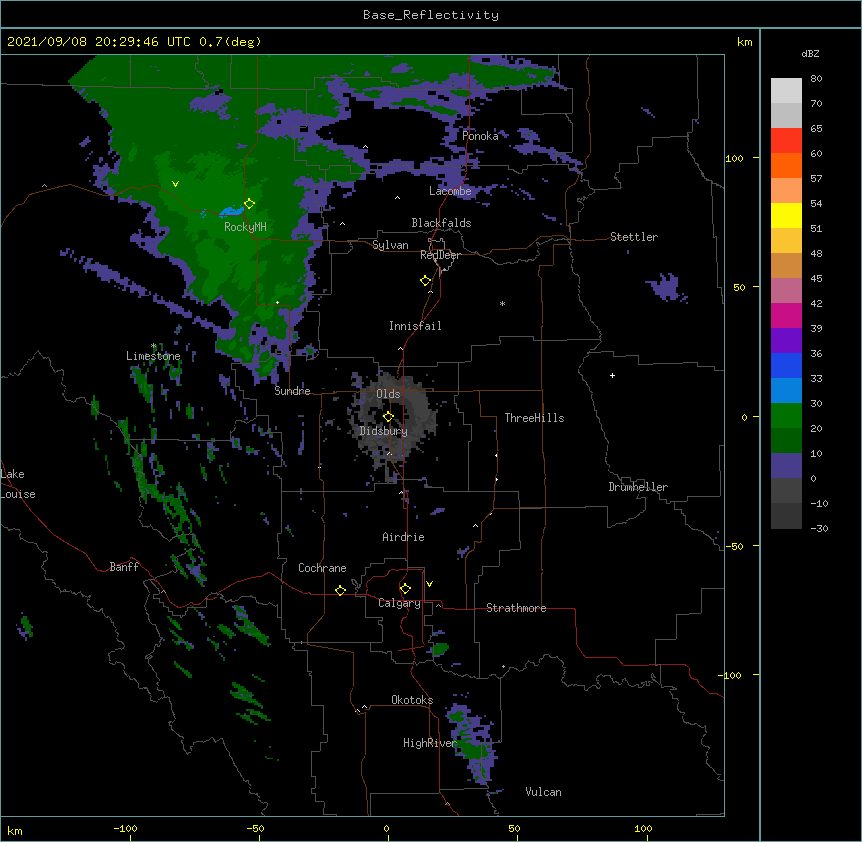Pick the slate purple 0–10 dBZ legend color
862x842 pixels.
coord(786,466)
